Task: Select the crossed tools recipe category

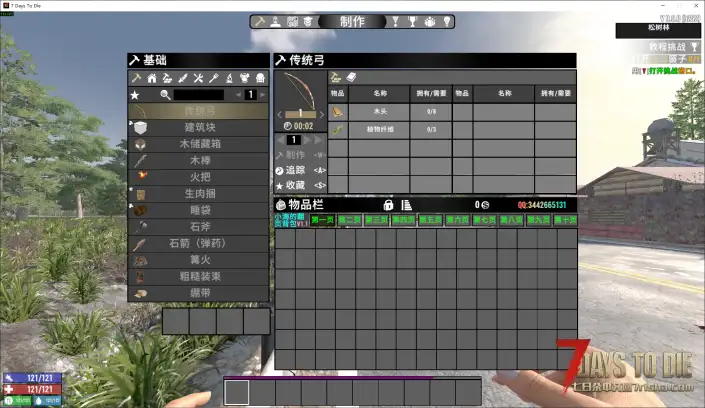Action: pyautogui.click(x=198, y=78)
